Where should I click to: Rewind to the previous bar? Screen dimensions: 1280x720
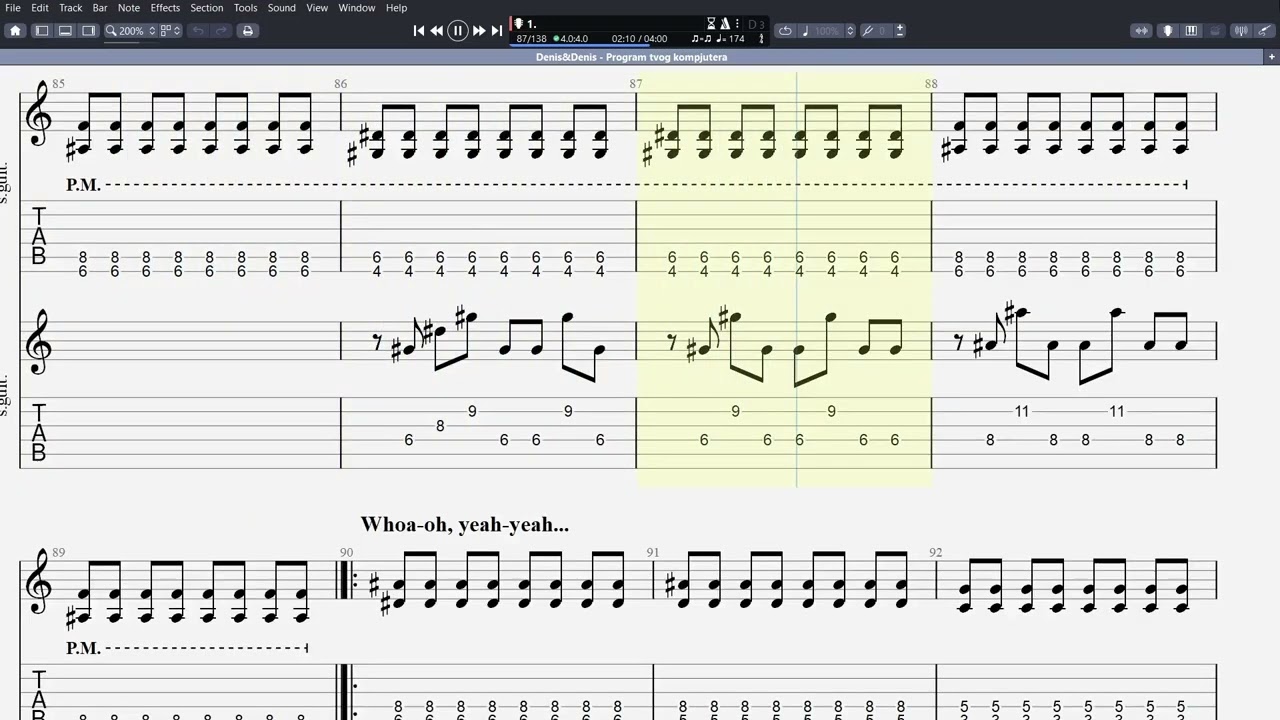[437, 31]
